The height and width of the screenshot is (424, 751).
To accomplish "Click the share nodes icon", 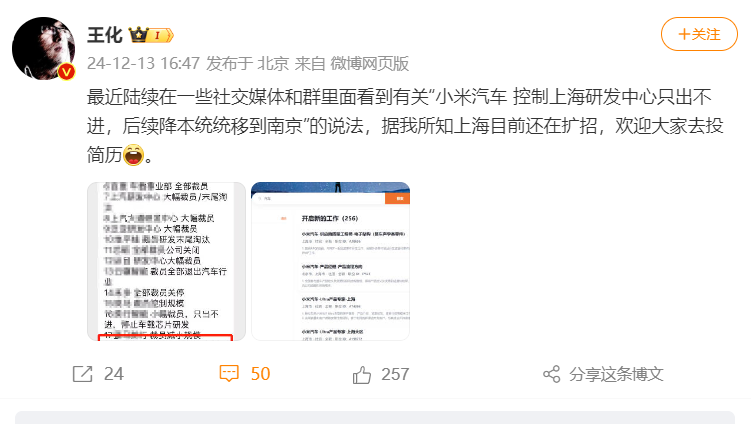I will pos(552,374).
